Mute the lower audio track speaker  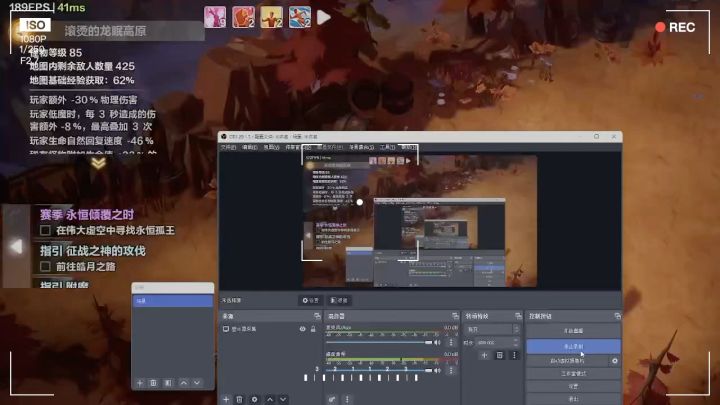point(438,370)
